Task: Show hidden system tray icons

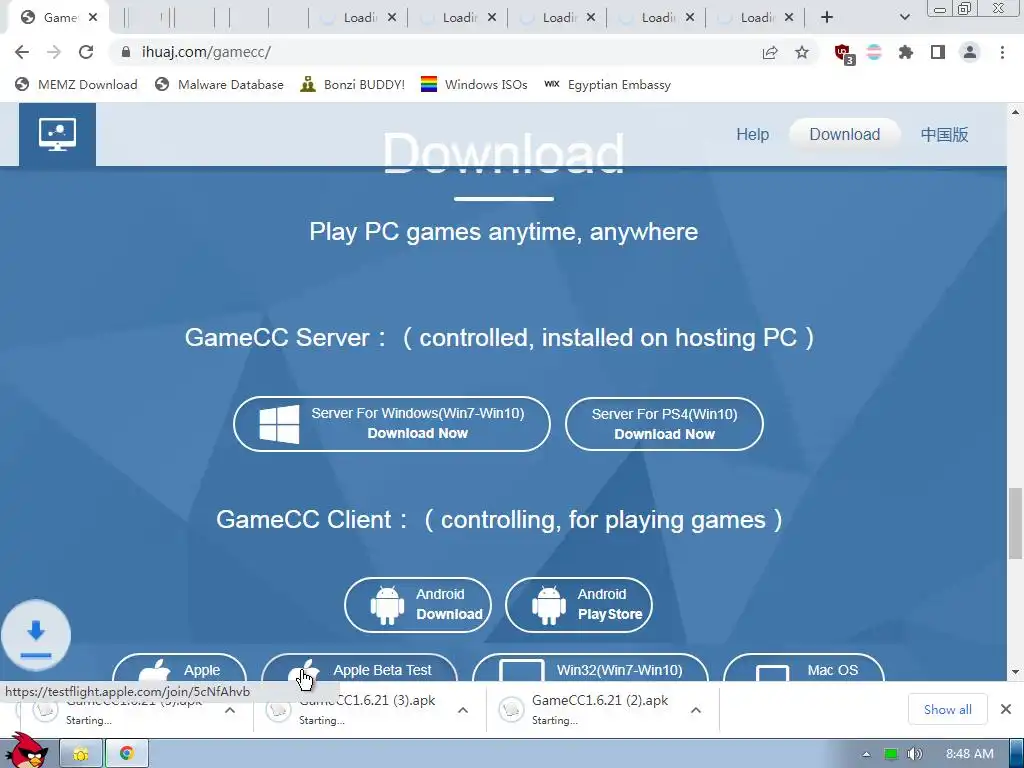Action: point(866,754)
